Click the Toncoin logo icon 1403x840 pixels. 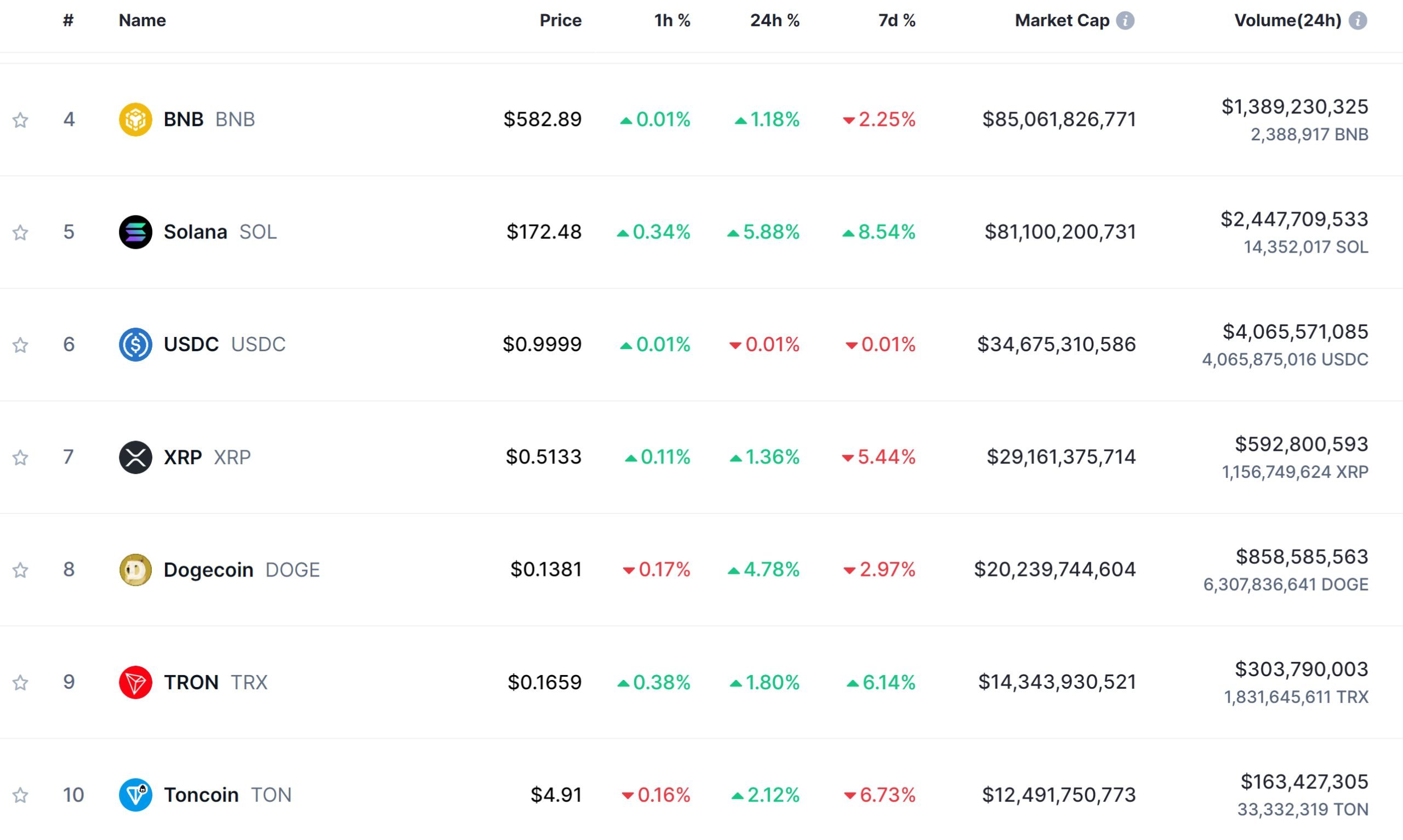coord(135,795)
